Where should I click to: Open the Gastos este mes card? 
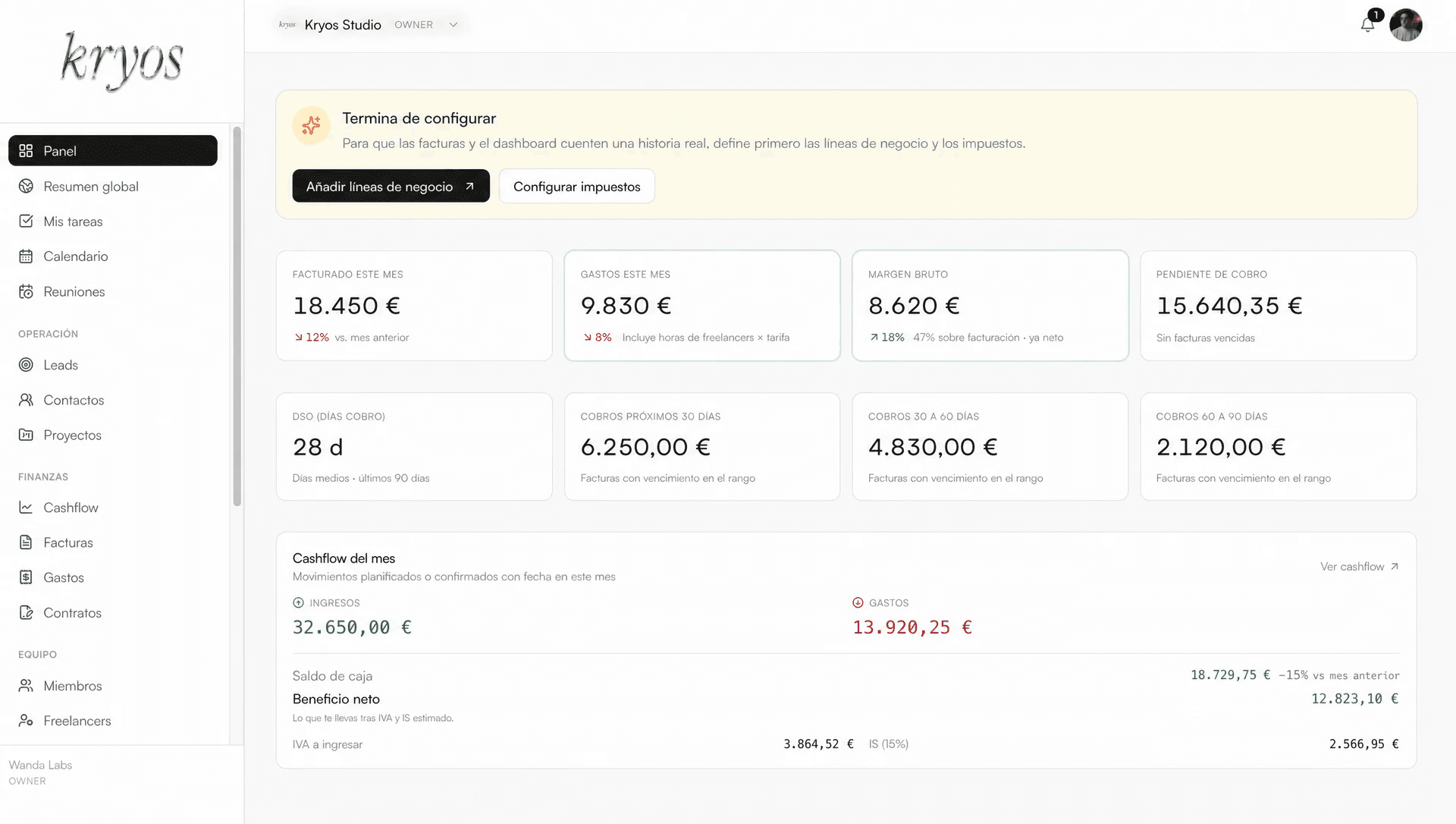702,306
